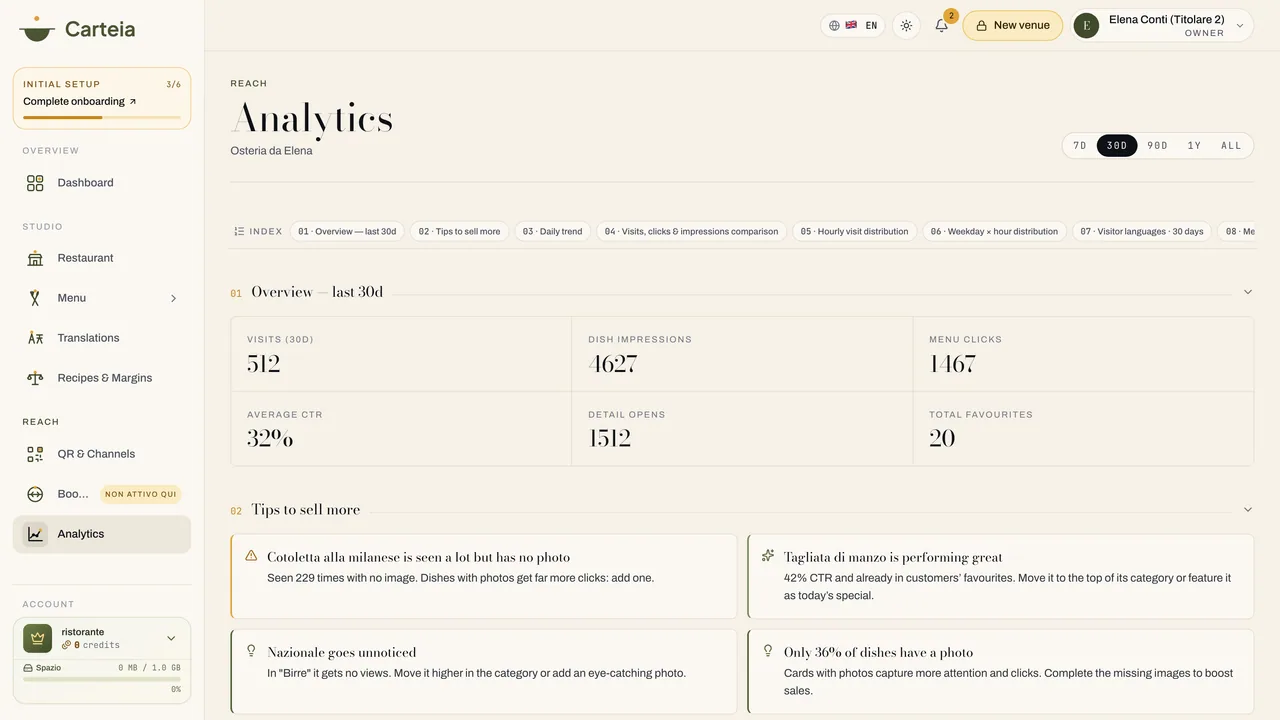Click the Carteia logo icon
Image resolution: width=1280 pixels, height=720 pixels.
37,28
